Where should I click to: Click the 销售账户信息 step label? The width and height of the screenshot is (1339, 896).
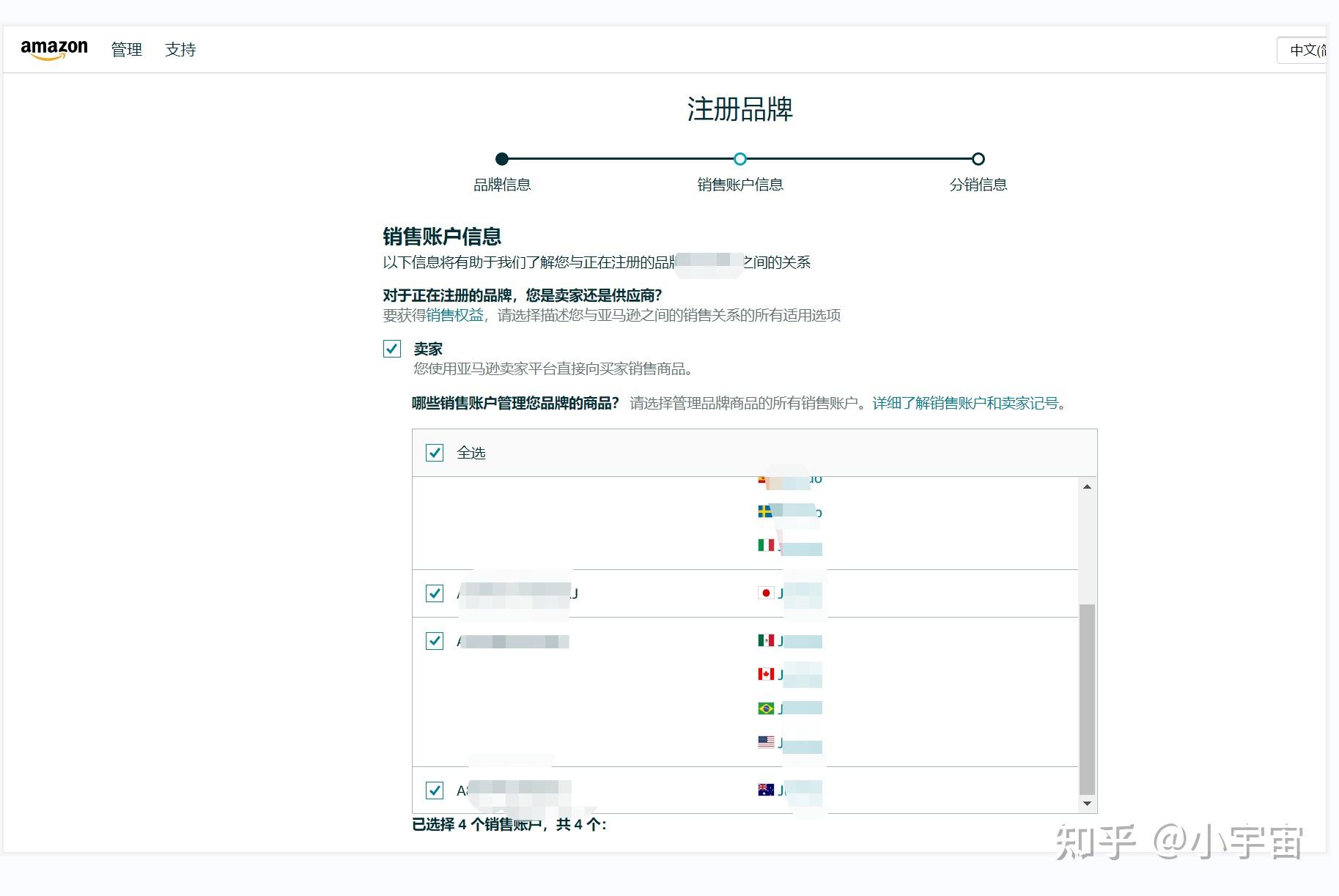pos(740,185)
